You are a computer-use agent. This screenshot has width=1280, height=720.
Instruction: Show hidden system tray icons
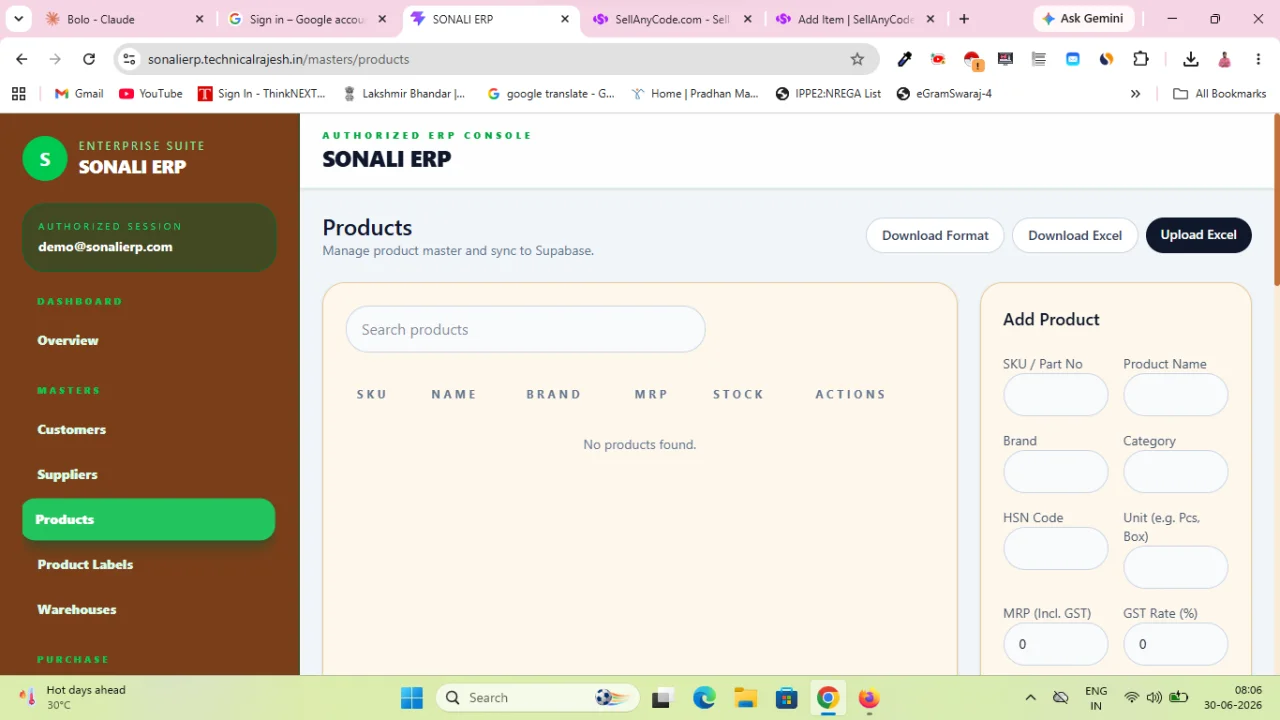click(x=1030, y=698)
